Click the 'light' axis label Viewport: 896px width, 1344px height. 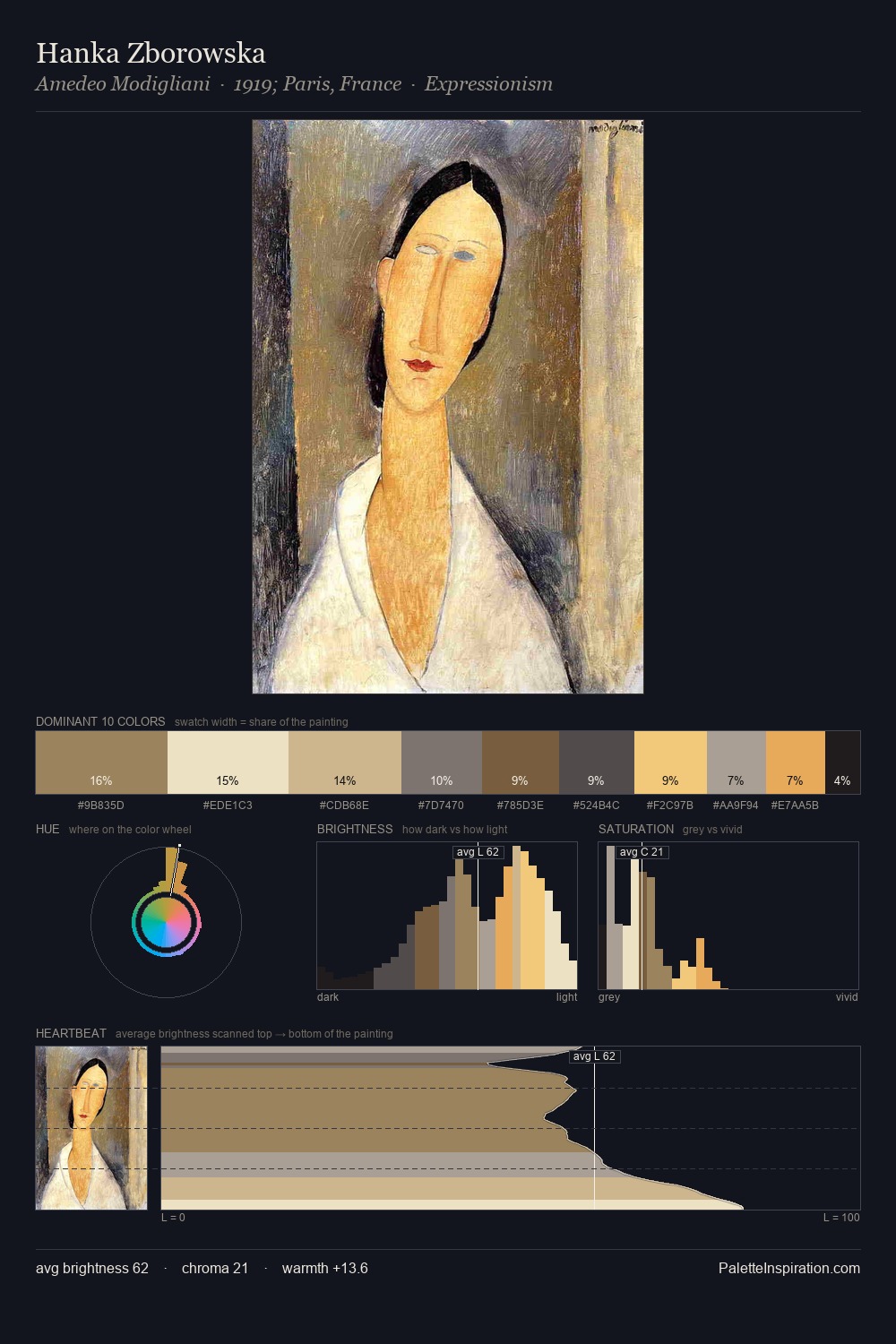tap(567, 997)
